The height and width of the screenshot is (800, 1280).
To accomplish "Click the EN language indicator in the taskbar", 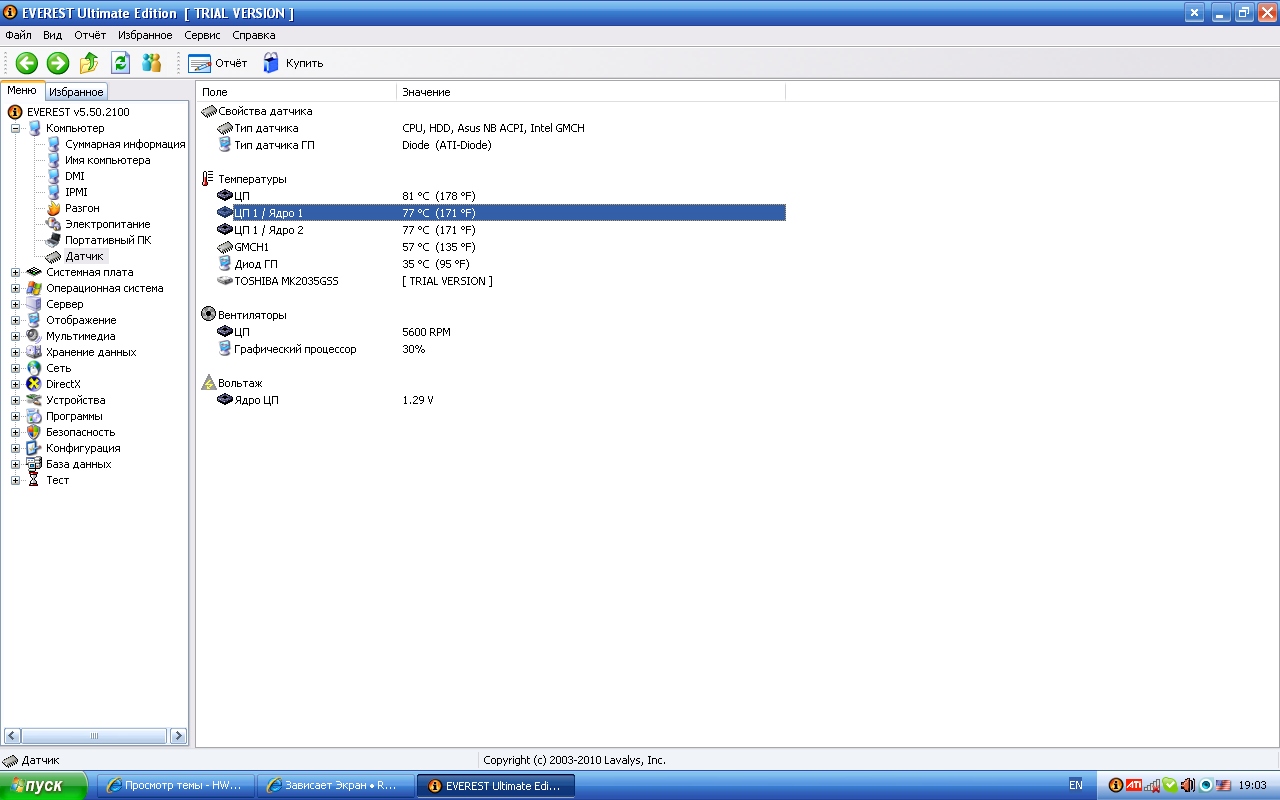I will point(1076,786).
